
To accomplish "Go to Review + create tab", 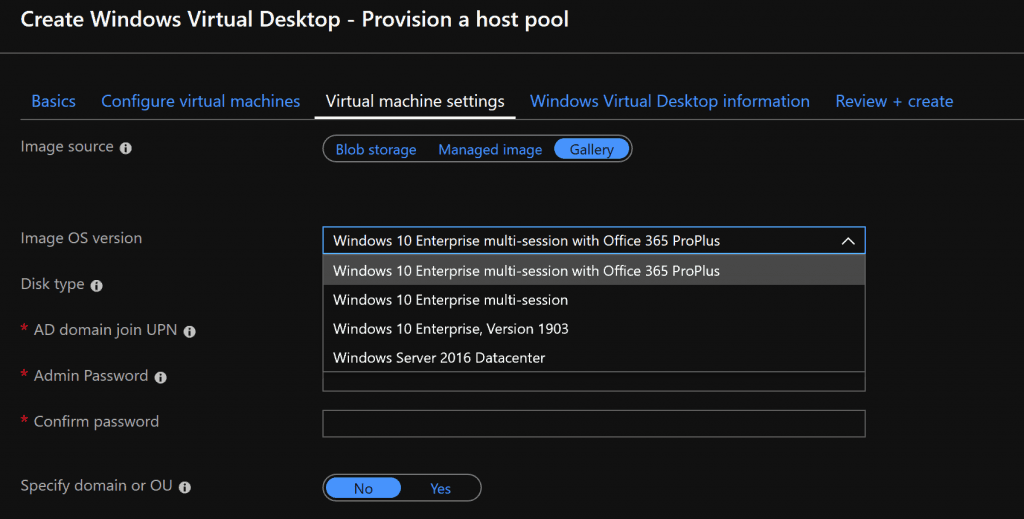I will (894, 101).
